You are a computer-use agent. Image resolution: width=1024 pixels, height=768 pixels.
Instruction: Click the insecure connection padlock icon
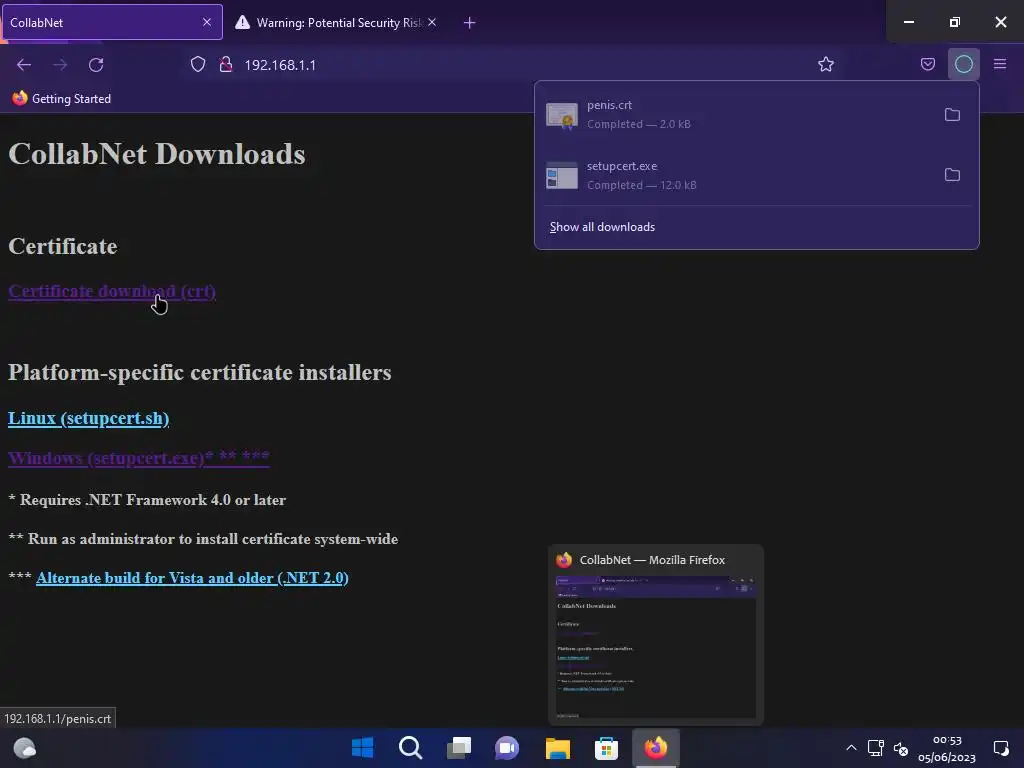226,64
